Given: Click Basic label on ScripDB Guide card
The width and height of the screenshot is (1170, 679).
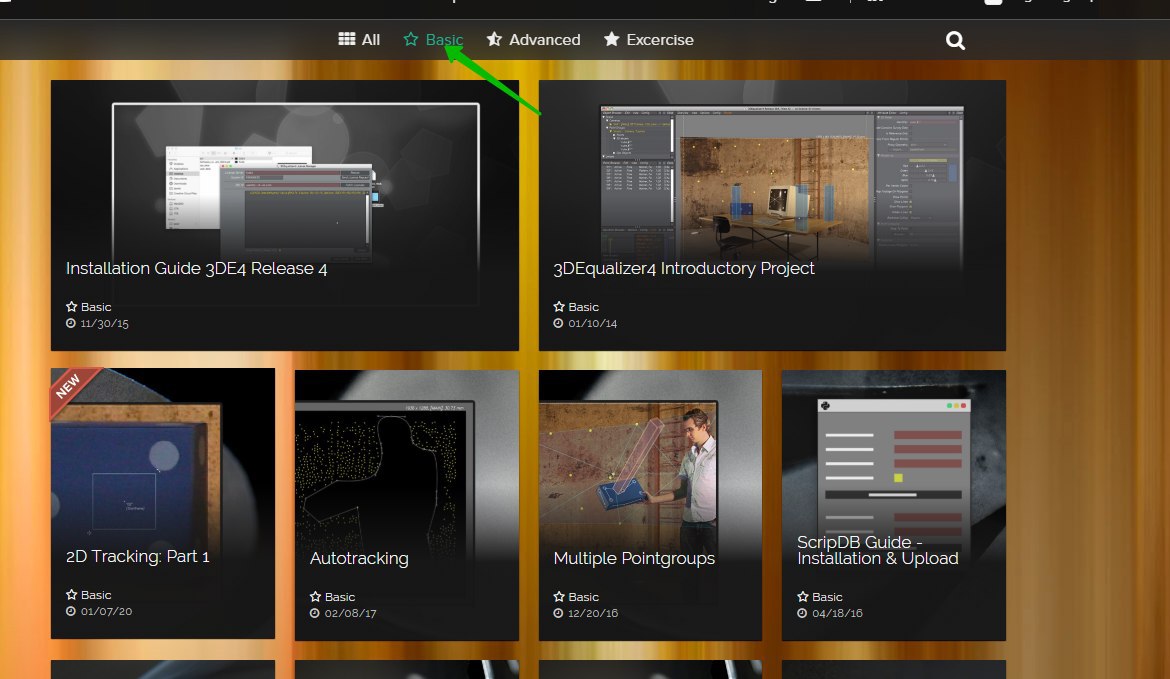Looking at the screenshot, I should [827, 598].
